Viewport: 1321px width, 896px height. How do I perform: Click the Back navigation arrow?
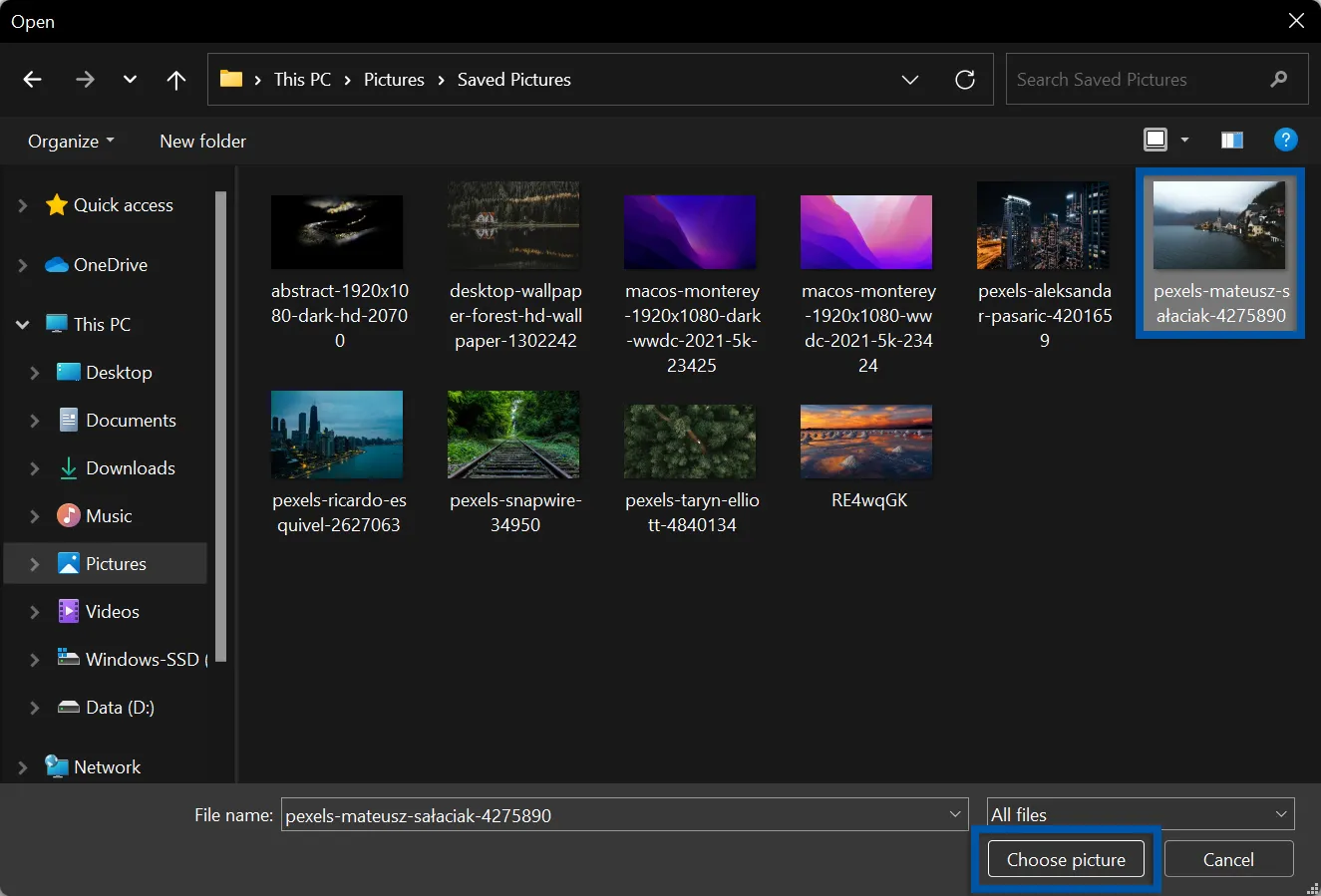point(33,80)
